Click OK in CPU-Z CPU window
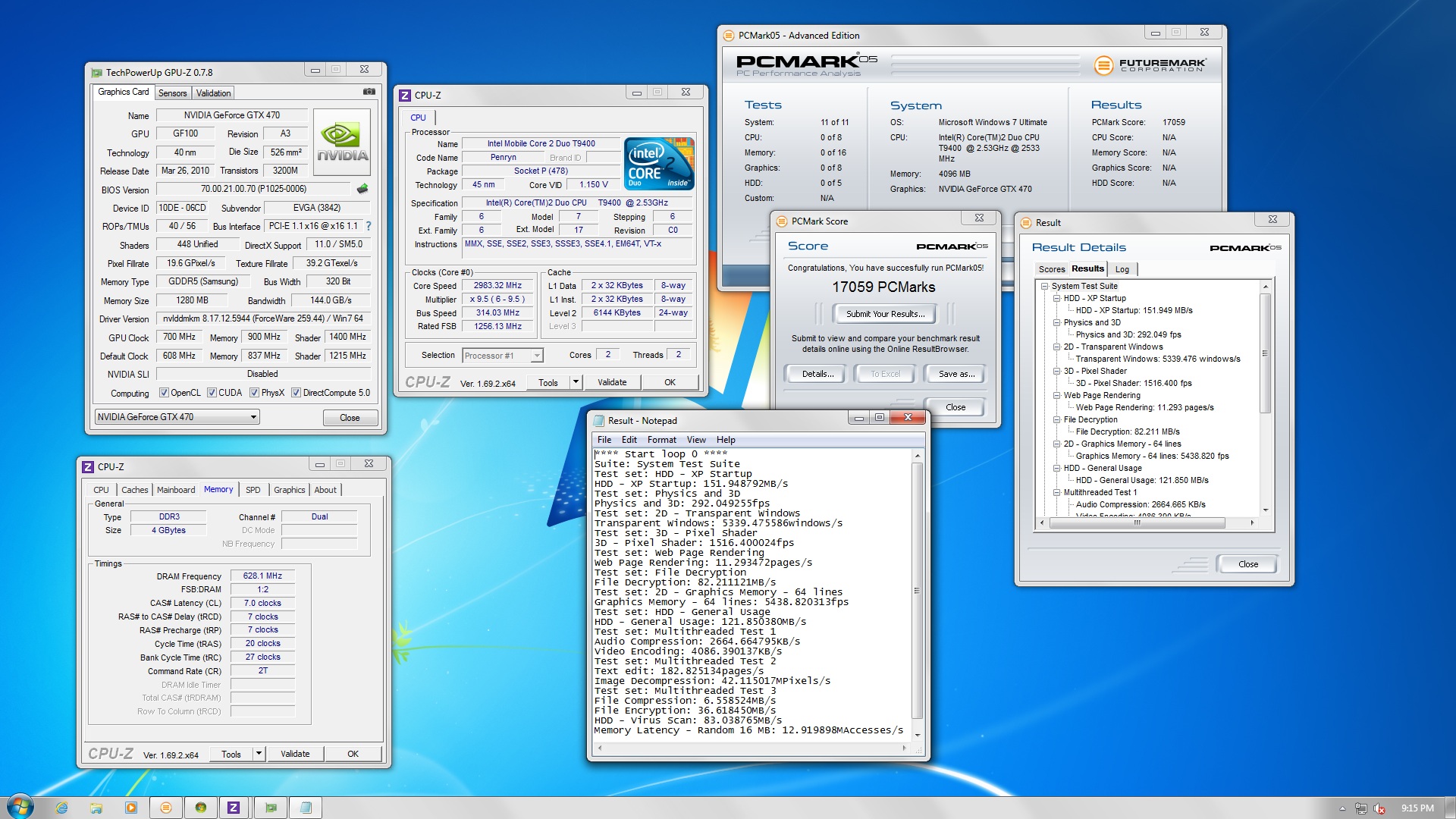Image resolution: width=1456 pixels, height=819 pixels. (x=670, y=382)
